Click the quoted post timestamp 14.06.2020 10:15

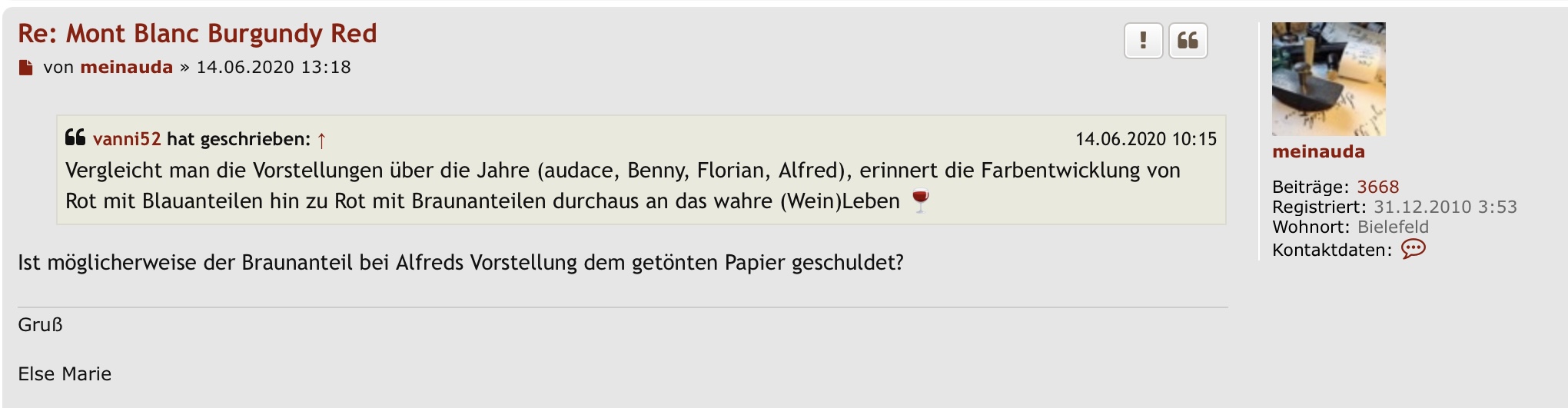pos(1146,139)
